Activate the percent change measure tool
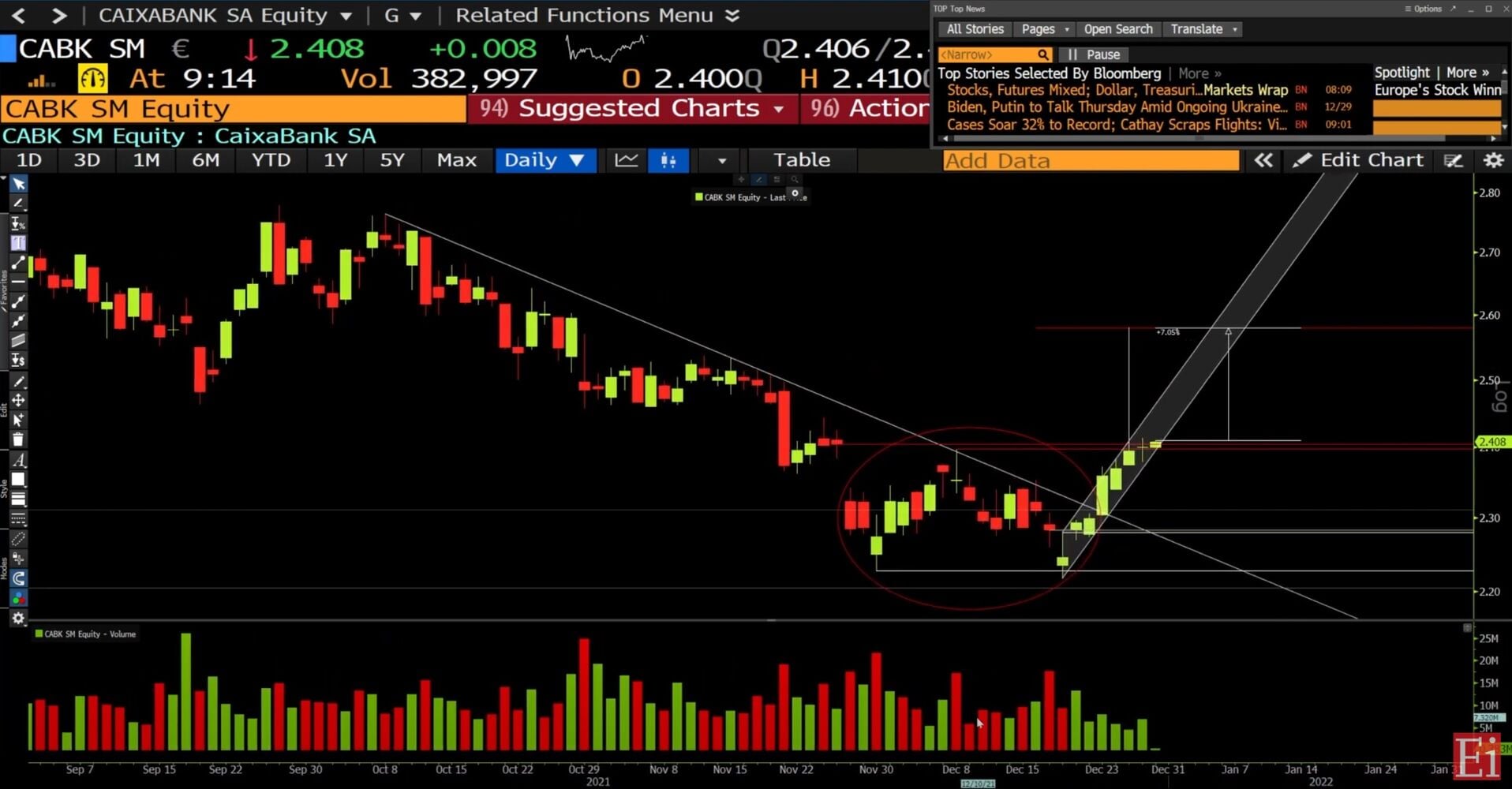The image size is (1512, 789). coord(18,223)
